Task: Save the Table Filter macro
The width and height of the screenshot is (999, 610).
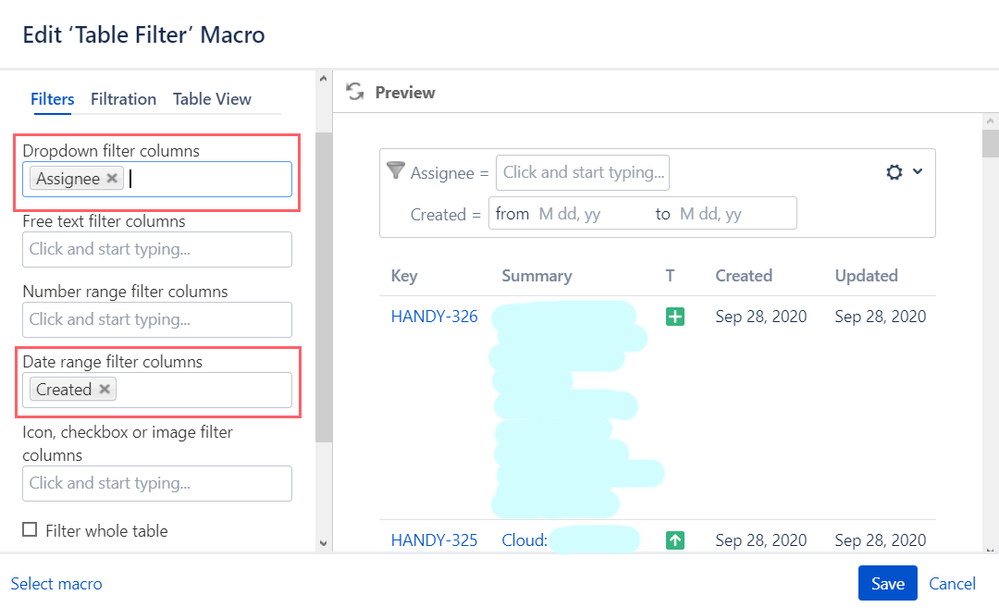Action: tap(886, 583)
